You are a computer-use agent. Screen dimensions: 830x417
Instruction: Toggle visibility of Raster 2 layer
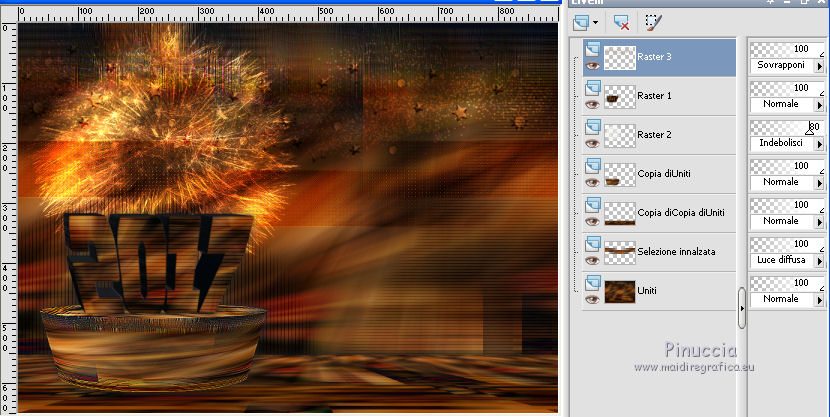click(592, 143)
